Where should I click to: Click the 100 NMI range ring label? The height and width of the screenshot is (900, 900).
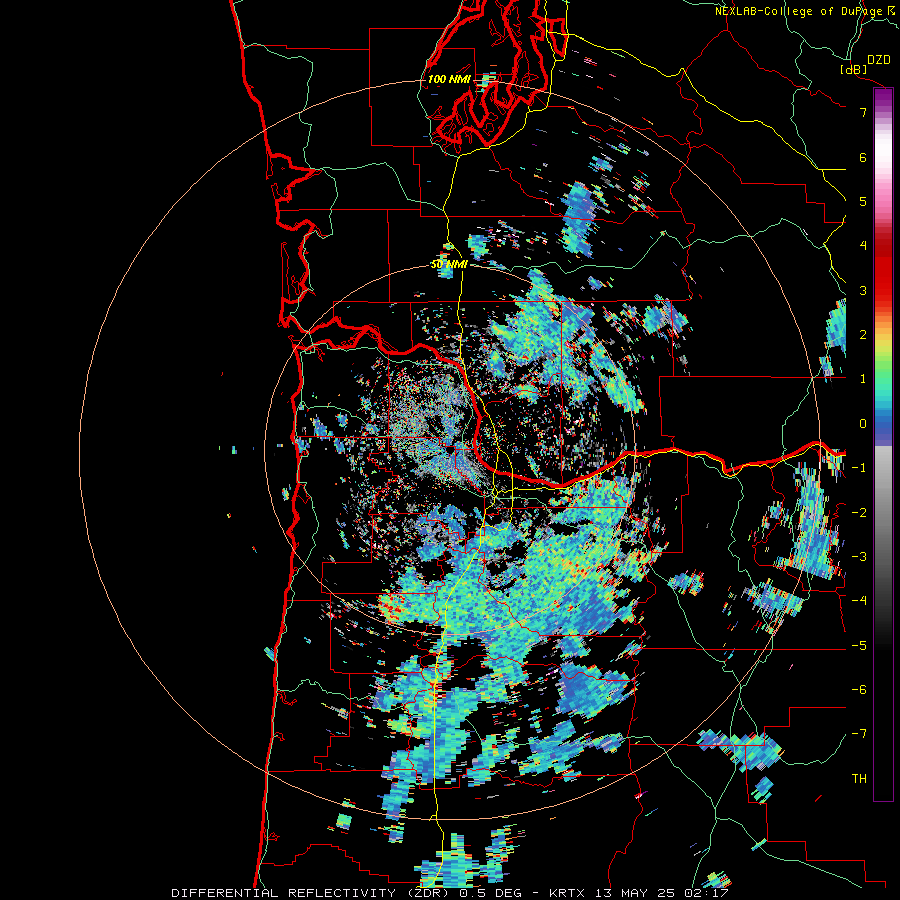tap(448, 79)
